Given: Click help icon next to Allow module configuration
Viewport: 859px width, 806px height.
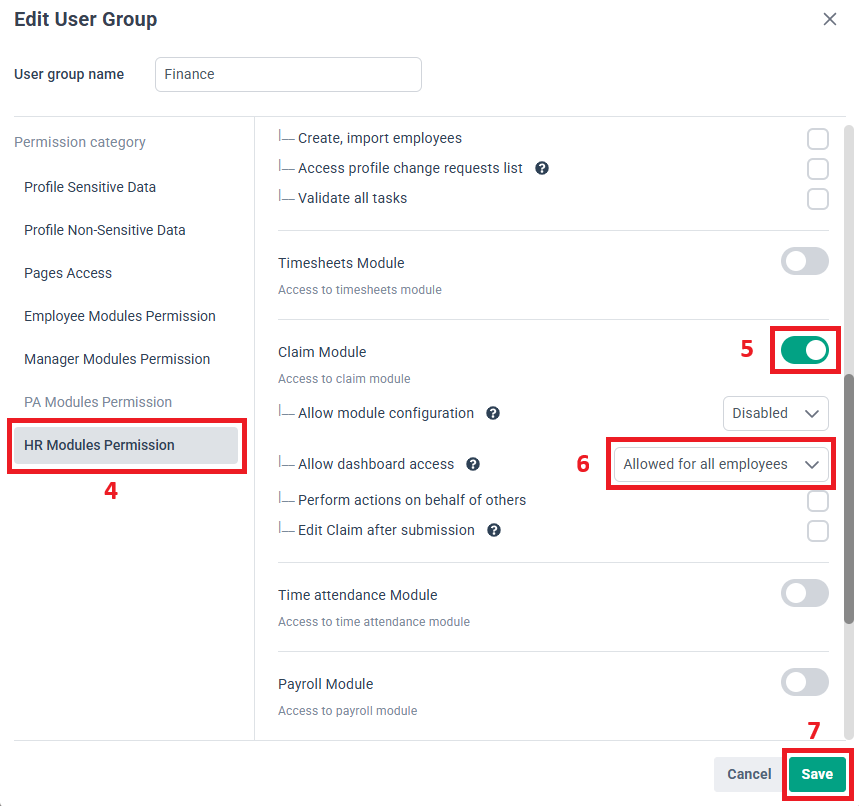Looking at the screenshot, I should [x=493, y=413].
